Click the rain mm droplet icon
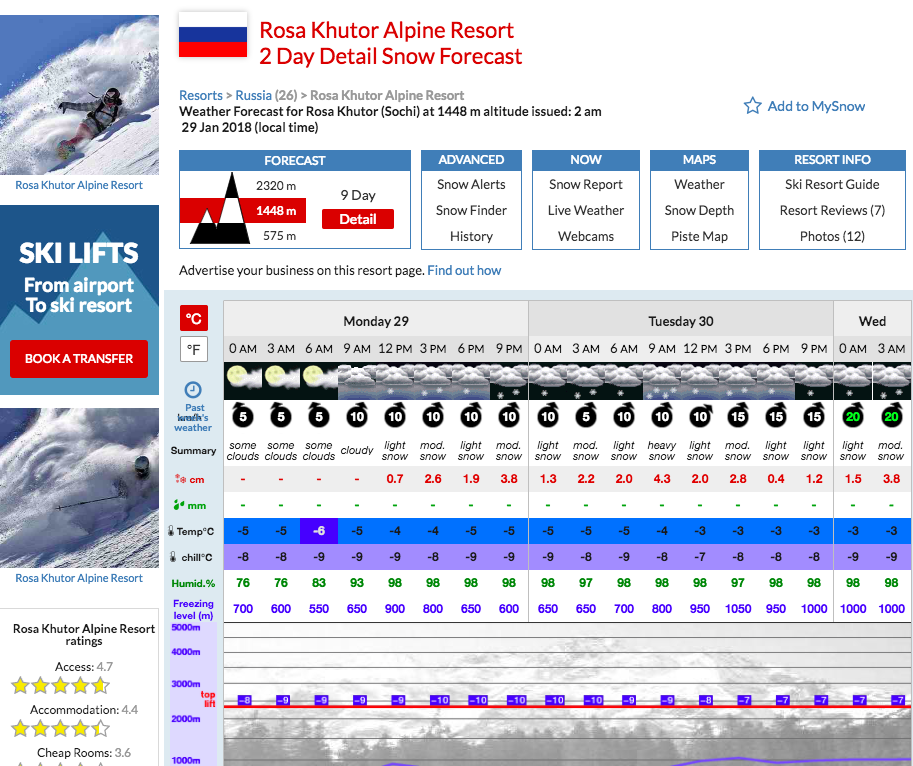913x766 pixels. 179,505
